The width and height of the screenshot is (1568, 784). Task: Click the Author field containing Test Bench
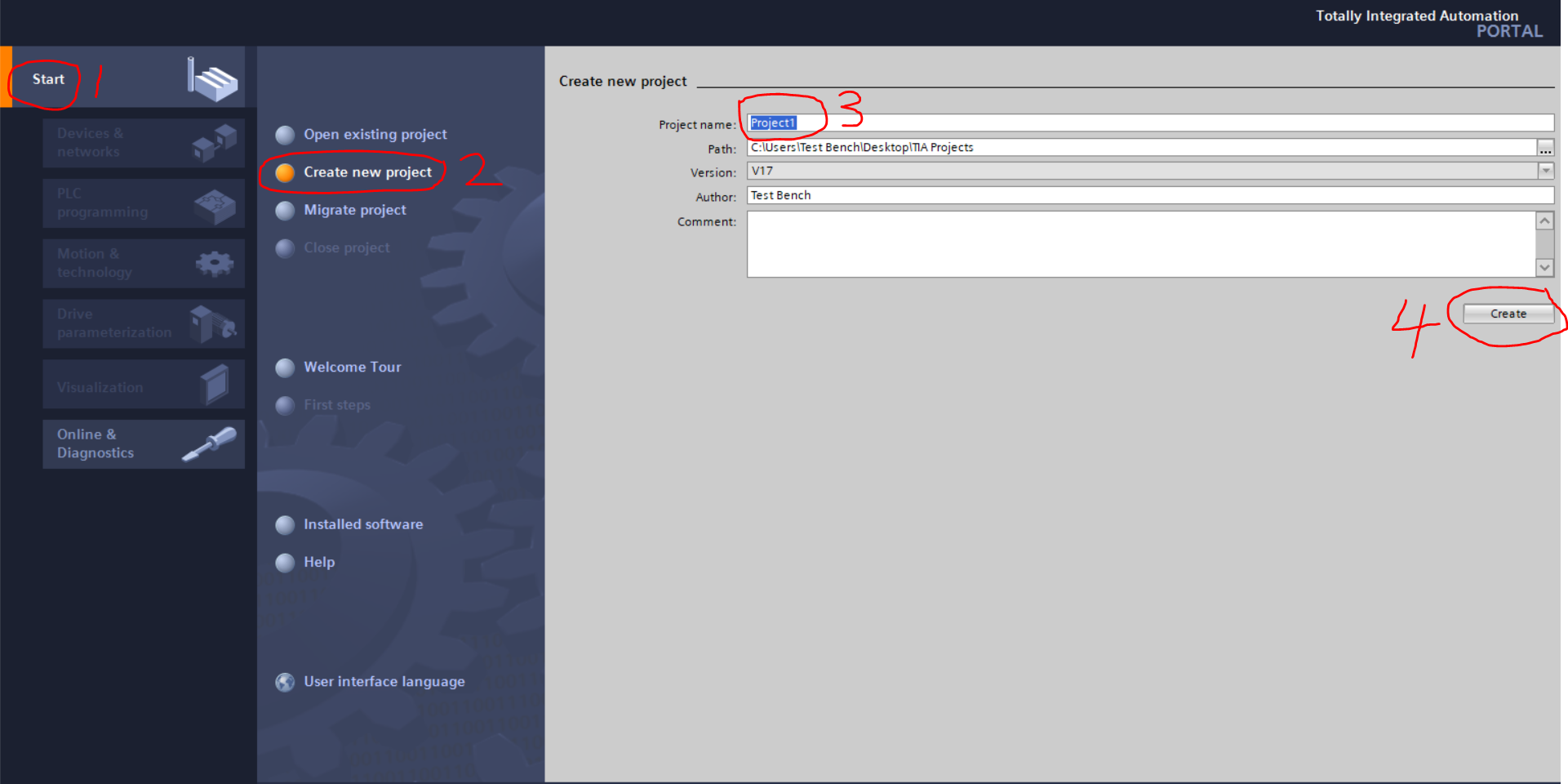1150,195
